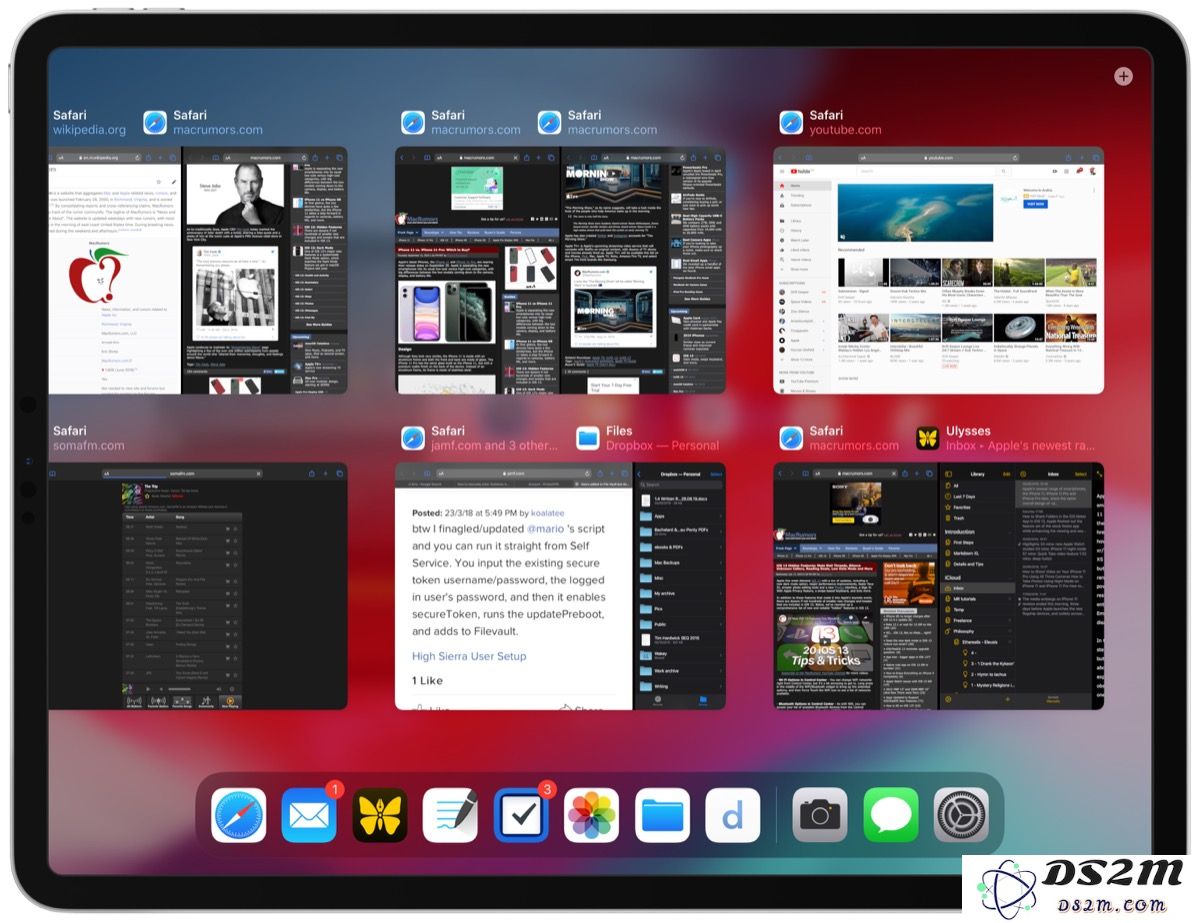
Task: Launch Ulysses butterfly icon in the dock
Action: pos(380,815)
